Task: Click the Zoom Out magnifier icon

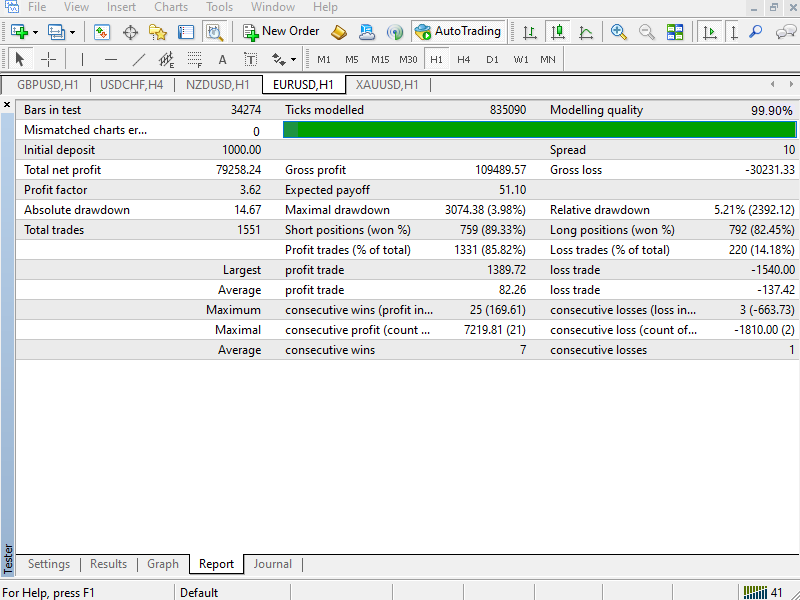Action: (x=646, y=32)
